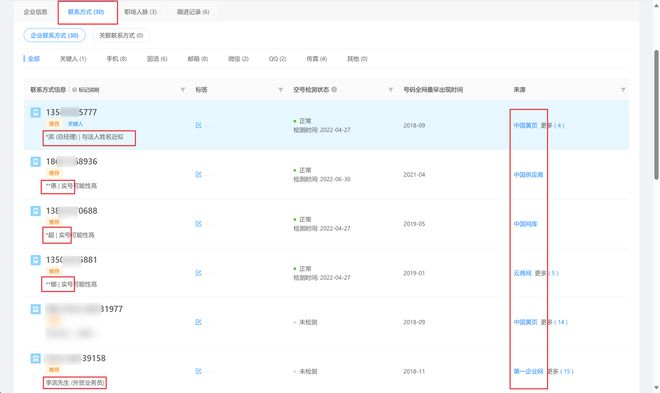Select the 联系方式 (30) tab
The width and height of the screenshot is (660, 393).
[x=86, y=12]
